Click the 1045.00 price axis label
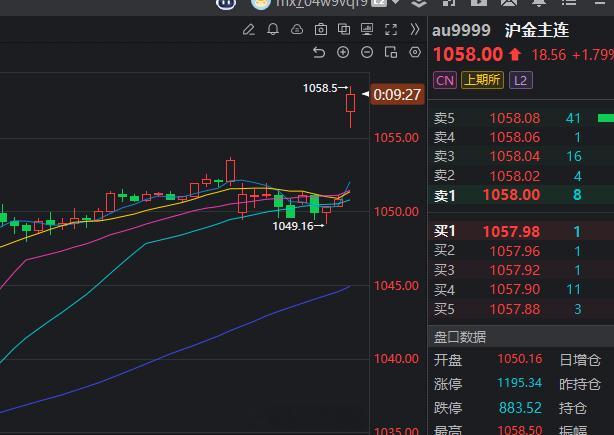 tap(396, 285)
